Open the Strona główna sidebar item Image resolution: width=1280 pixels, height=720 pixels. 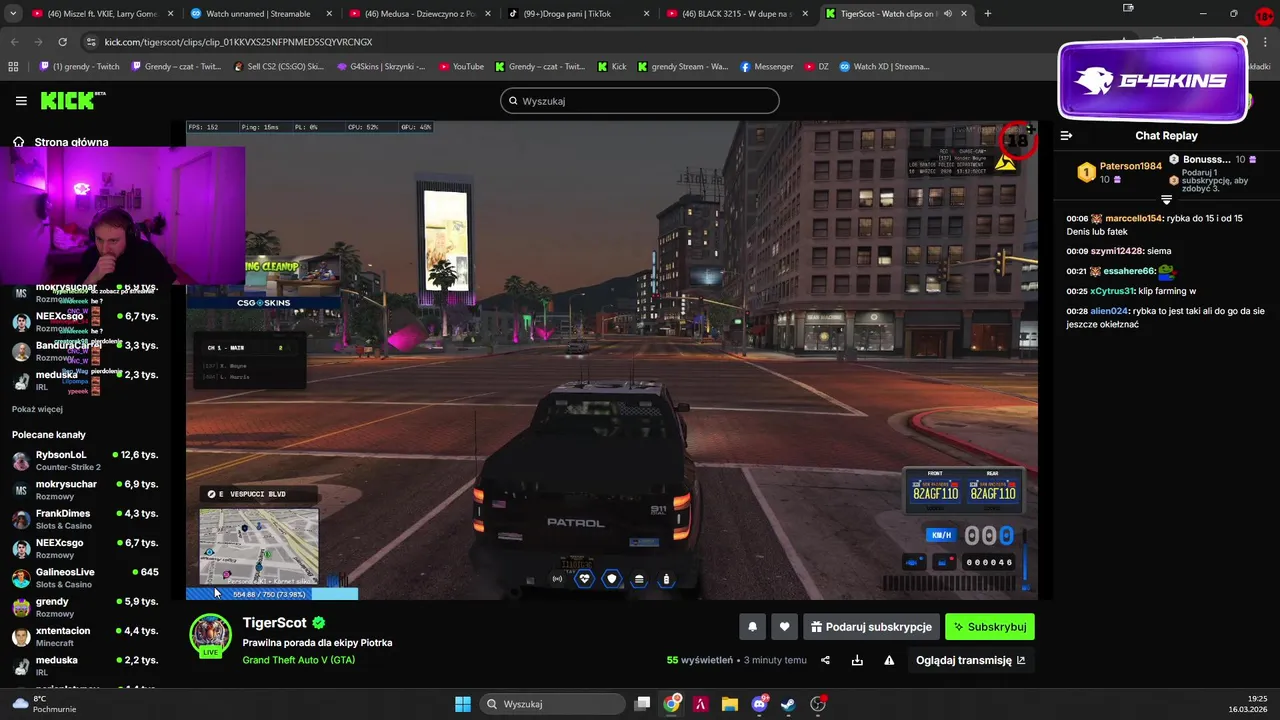click(x=60, y=142)
